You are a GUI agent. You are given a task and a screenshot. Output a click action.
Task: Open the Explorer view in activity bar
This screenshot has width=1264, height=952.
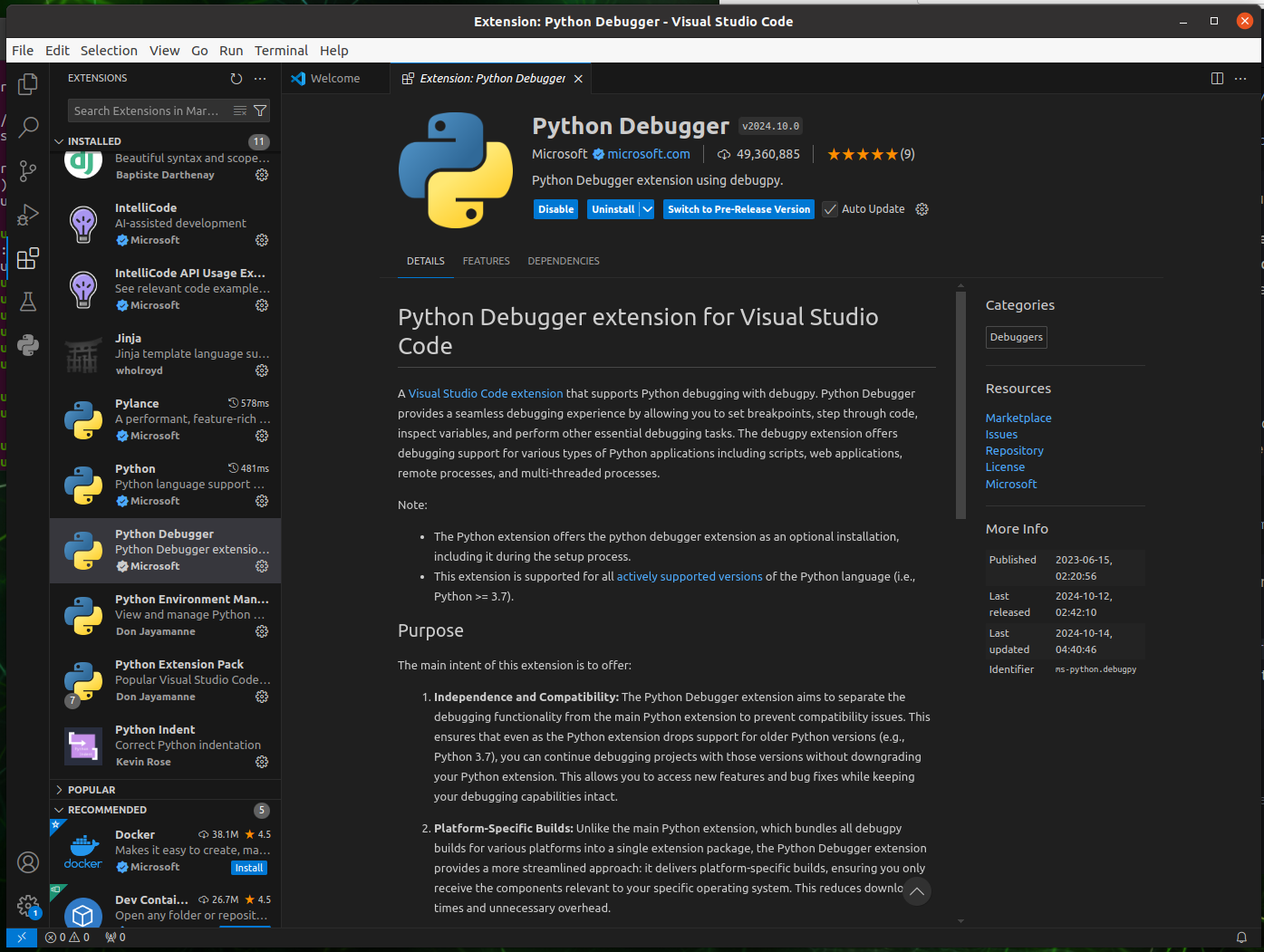pyautogui.click(x=28, y=84)
